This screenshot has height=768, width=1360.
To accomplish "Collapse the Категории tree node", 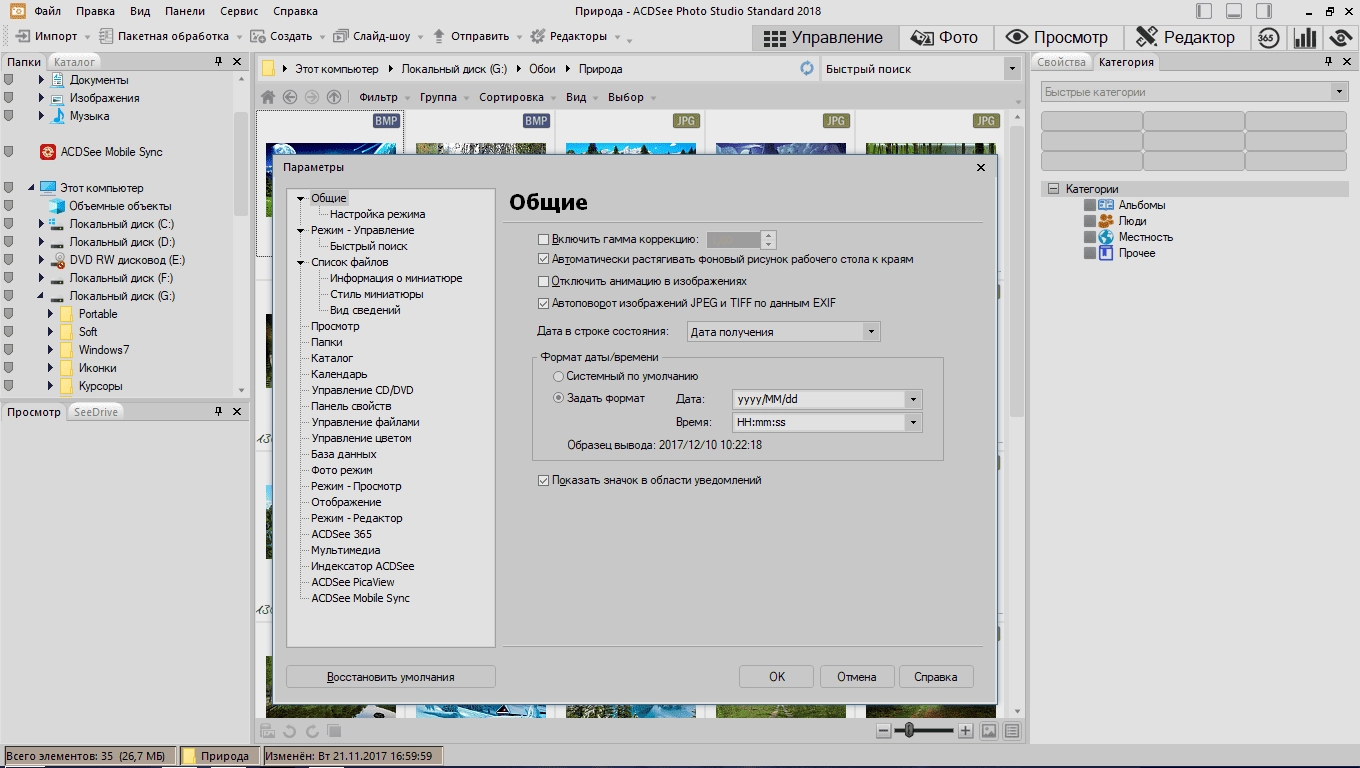I will (1053, 189).
